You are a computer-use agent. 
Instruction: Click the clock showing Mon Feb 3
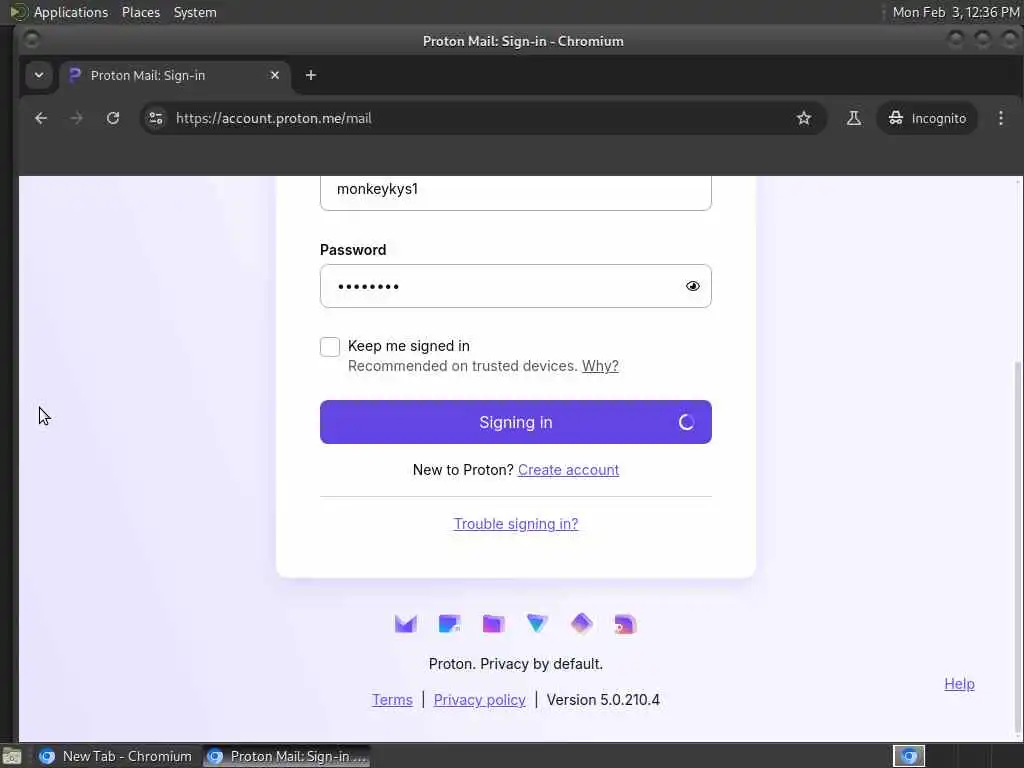point(955,12)
